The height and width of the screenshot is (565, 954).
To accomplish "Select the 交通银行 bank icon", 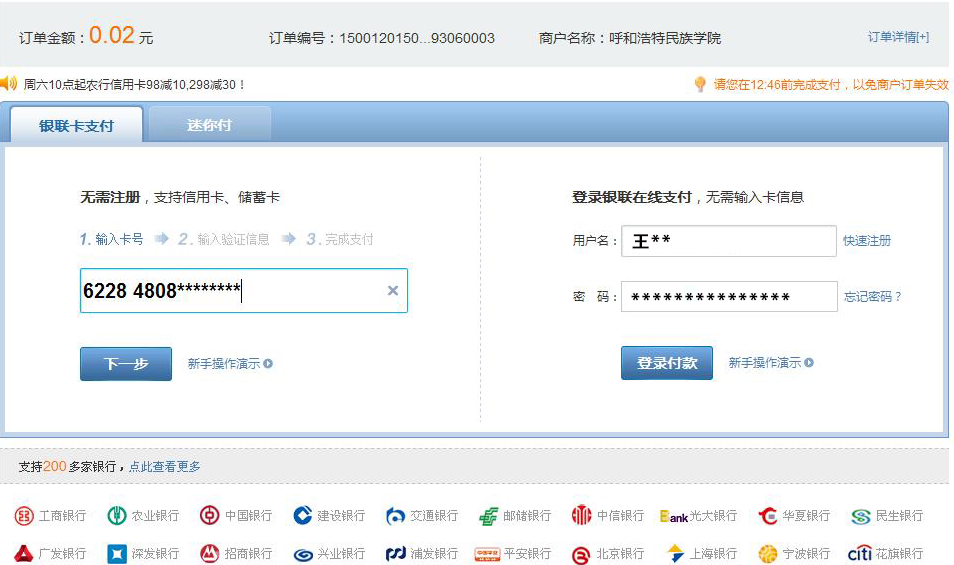I will click(x=396, y=516).
